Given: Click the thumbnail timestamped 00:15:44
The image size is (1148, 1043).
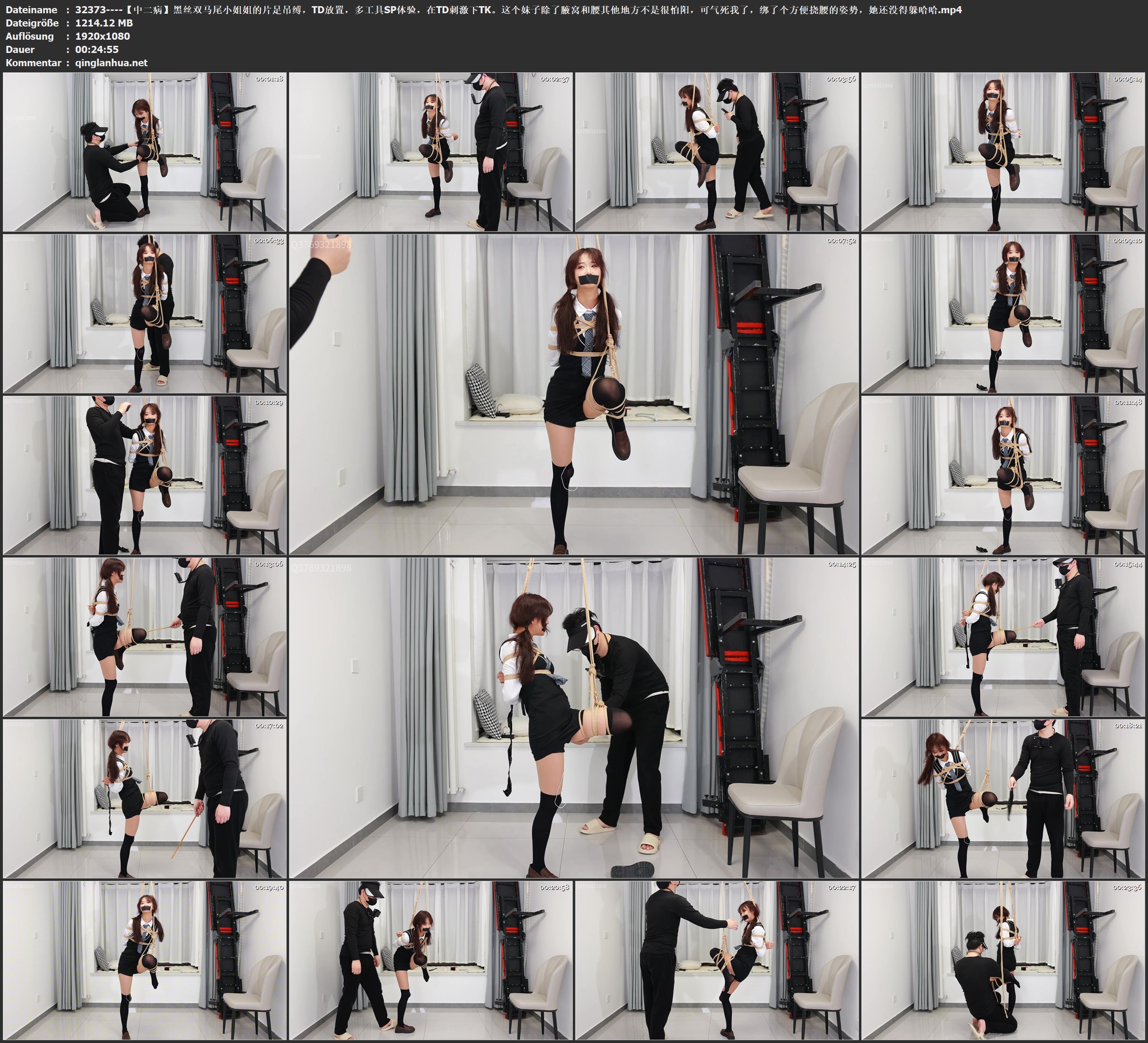Looking at the screenshot, I should tap(1003, 636).
